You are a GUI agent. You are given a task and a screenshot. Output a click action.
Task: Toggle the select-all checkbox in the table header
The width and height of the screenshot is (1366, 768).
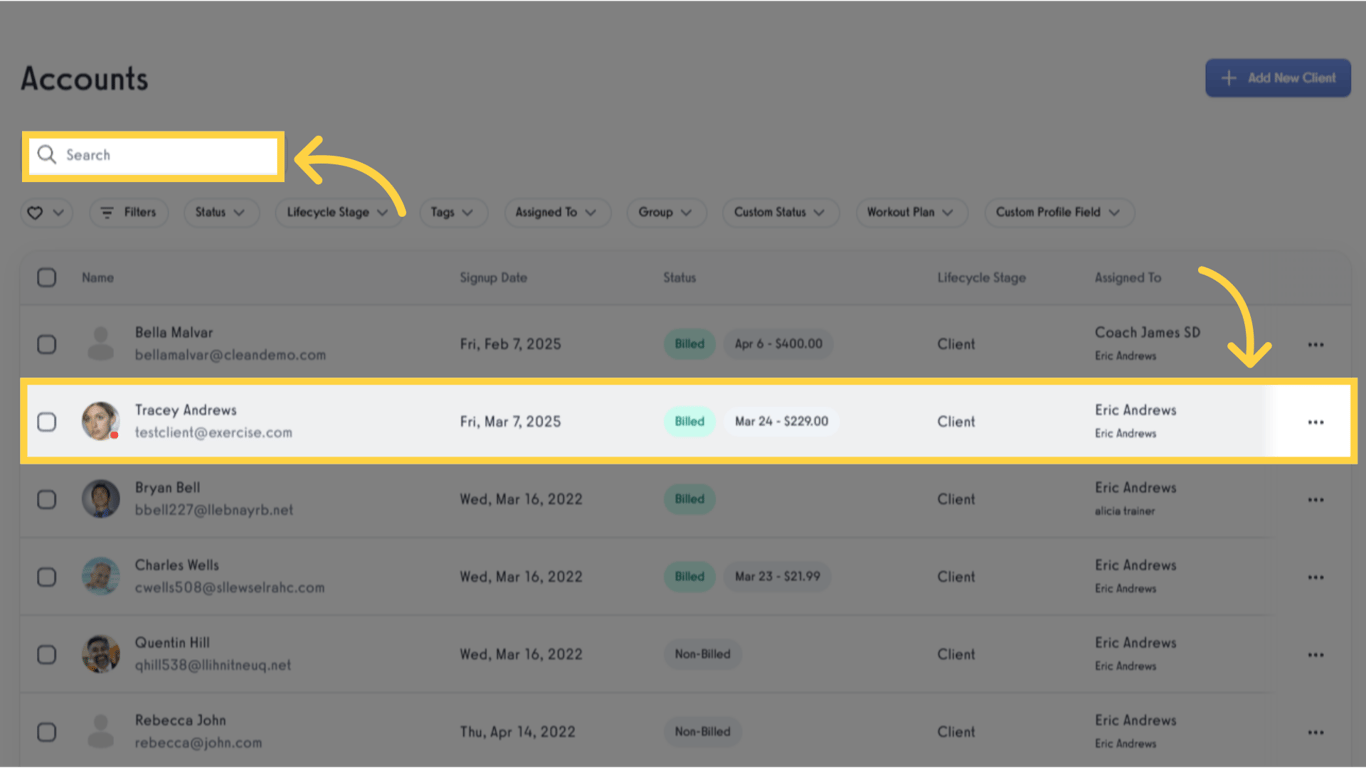coord(46,277)
